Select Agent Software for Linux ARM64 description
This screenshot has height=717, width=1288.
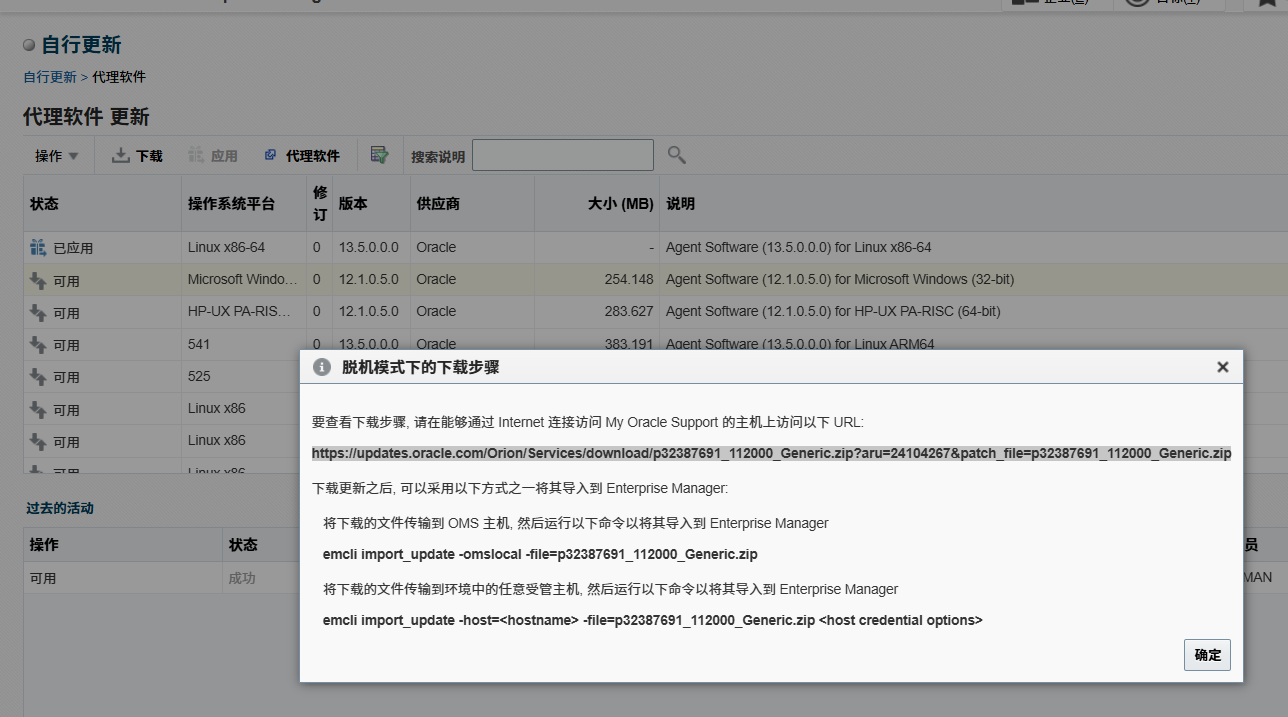point(800,343)
